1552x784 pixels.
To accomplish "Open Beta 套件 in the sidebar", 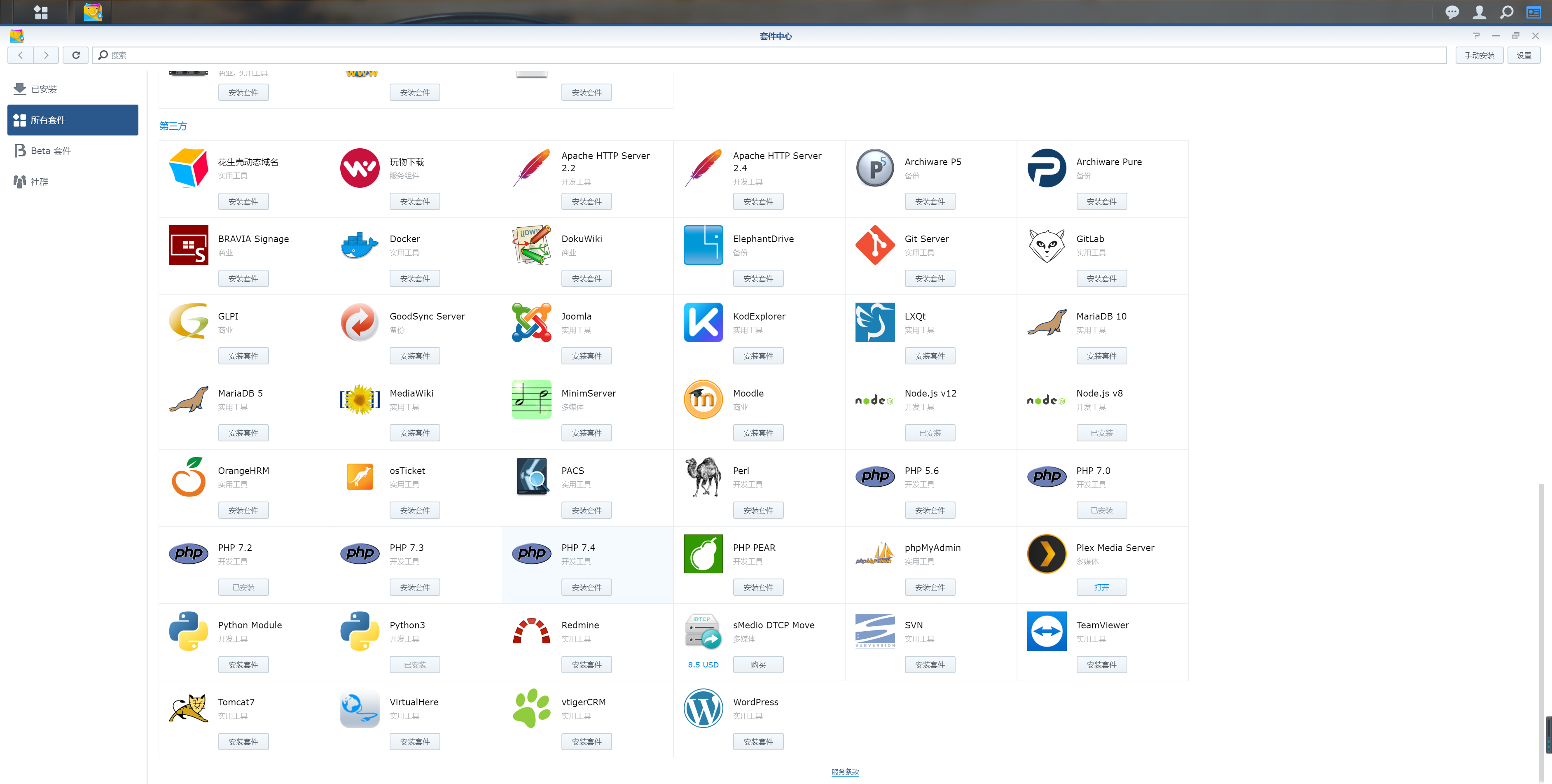I will (x=73, y=151).
